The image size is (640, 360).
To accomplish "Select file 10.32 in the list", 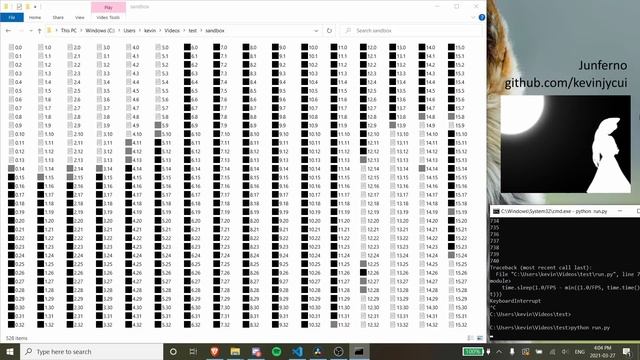I will click(x=311, y=325).
